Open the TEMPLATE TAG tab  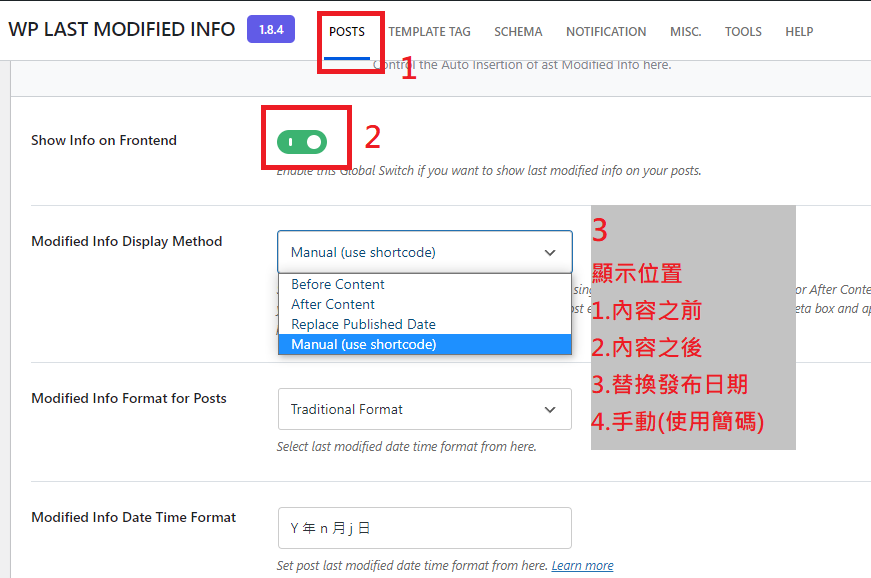[429, 32]
